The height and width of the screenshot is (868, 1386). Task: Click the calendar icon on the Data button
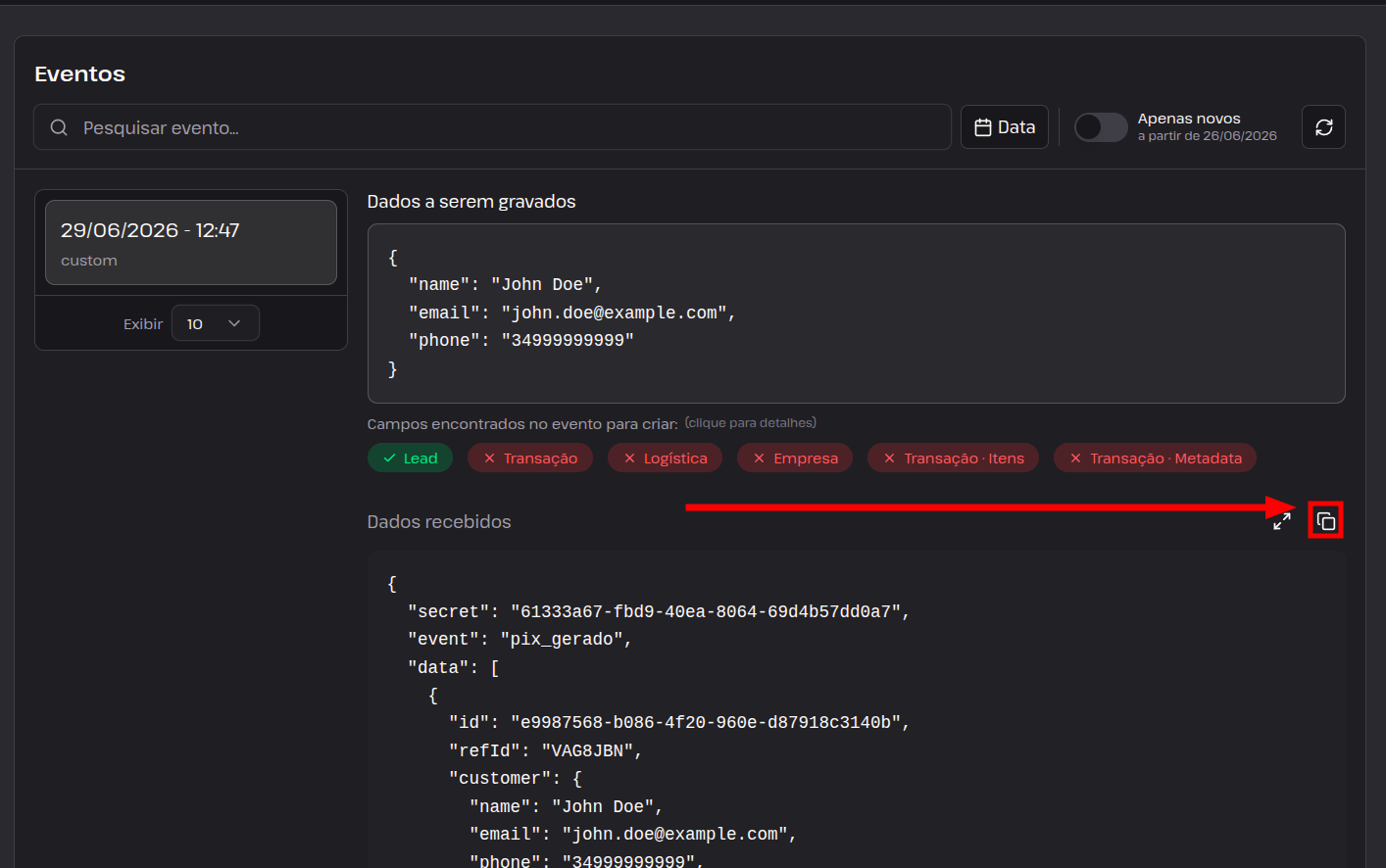[x=983, y=127]
